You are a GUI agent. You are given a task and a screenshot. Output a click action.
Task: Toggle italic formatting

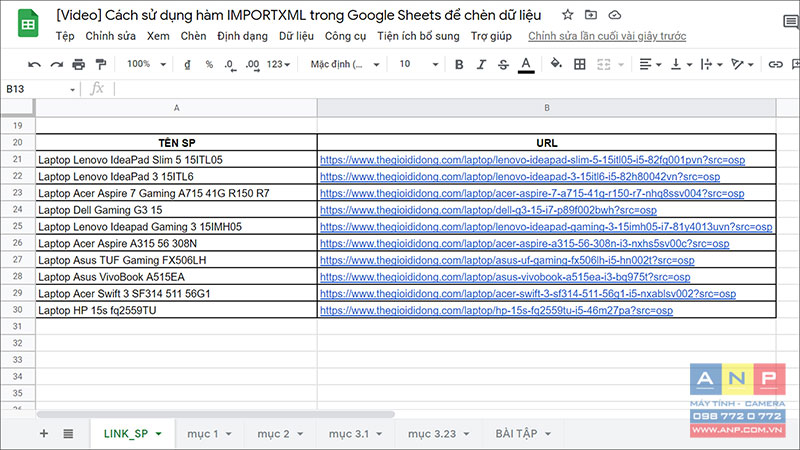[x=481, y=64]
